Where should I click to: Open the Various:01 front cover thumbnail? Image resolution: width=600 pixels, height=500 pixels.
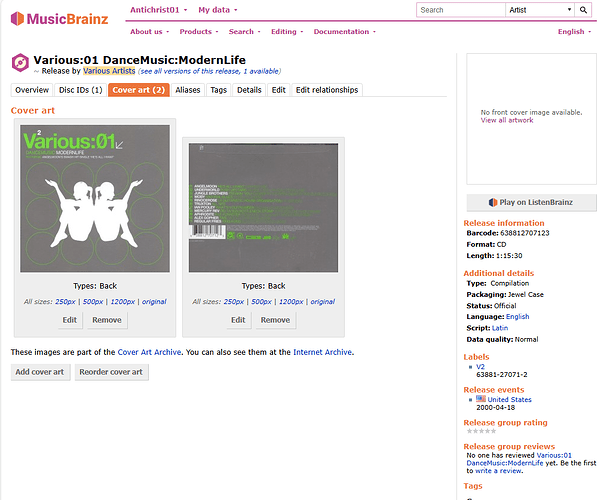pos(95,199)
